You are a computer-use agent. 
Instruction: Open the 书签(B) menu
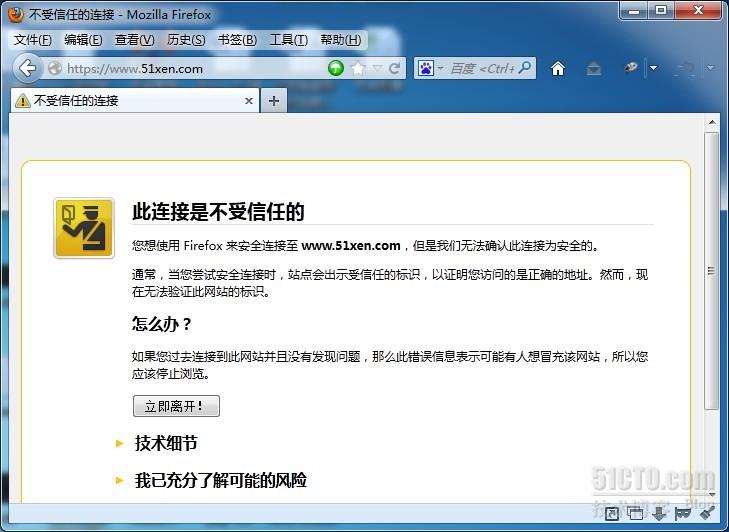click(237, 40)
